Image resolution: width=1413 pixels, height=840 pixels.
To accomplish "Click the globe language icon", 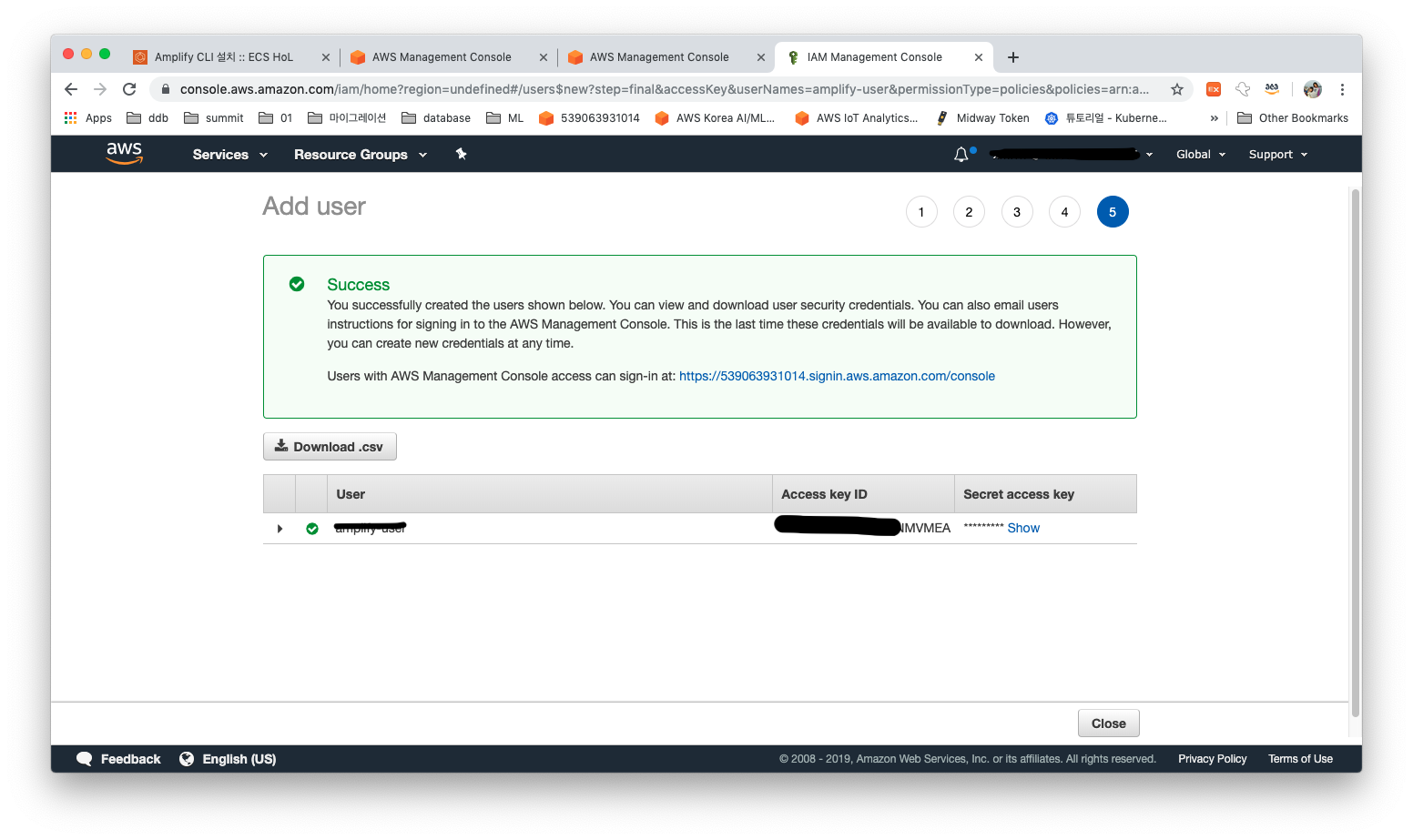I will pyautogui.click(x=187, y=759).
